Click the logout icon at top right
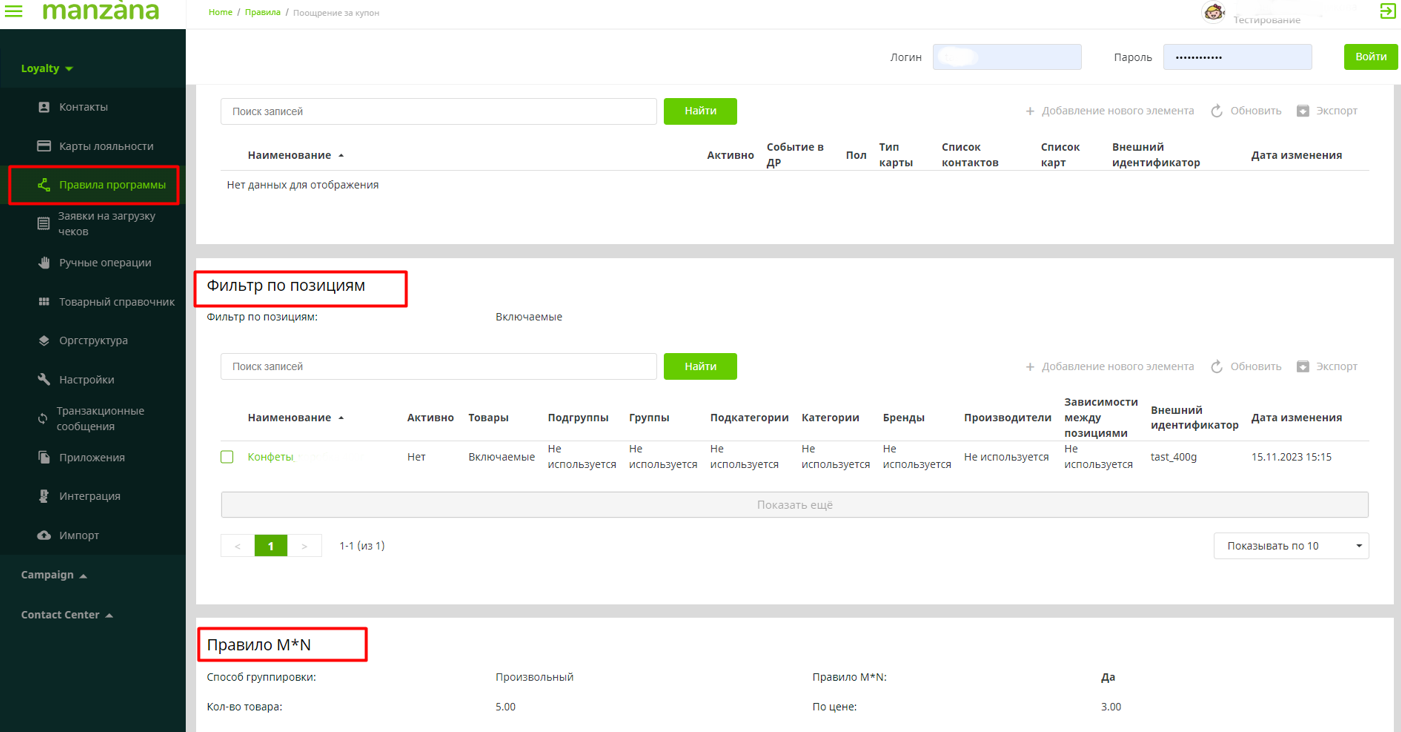 click(1387, 11)
